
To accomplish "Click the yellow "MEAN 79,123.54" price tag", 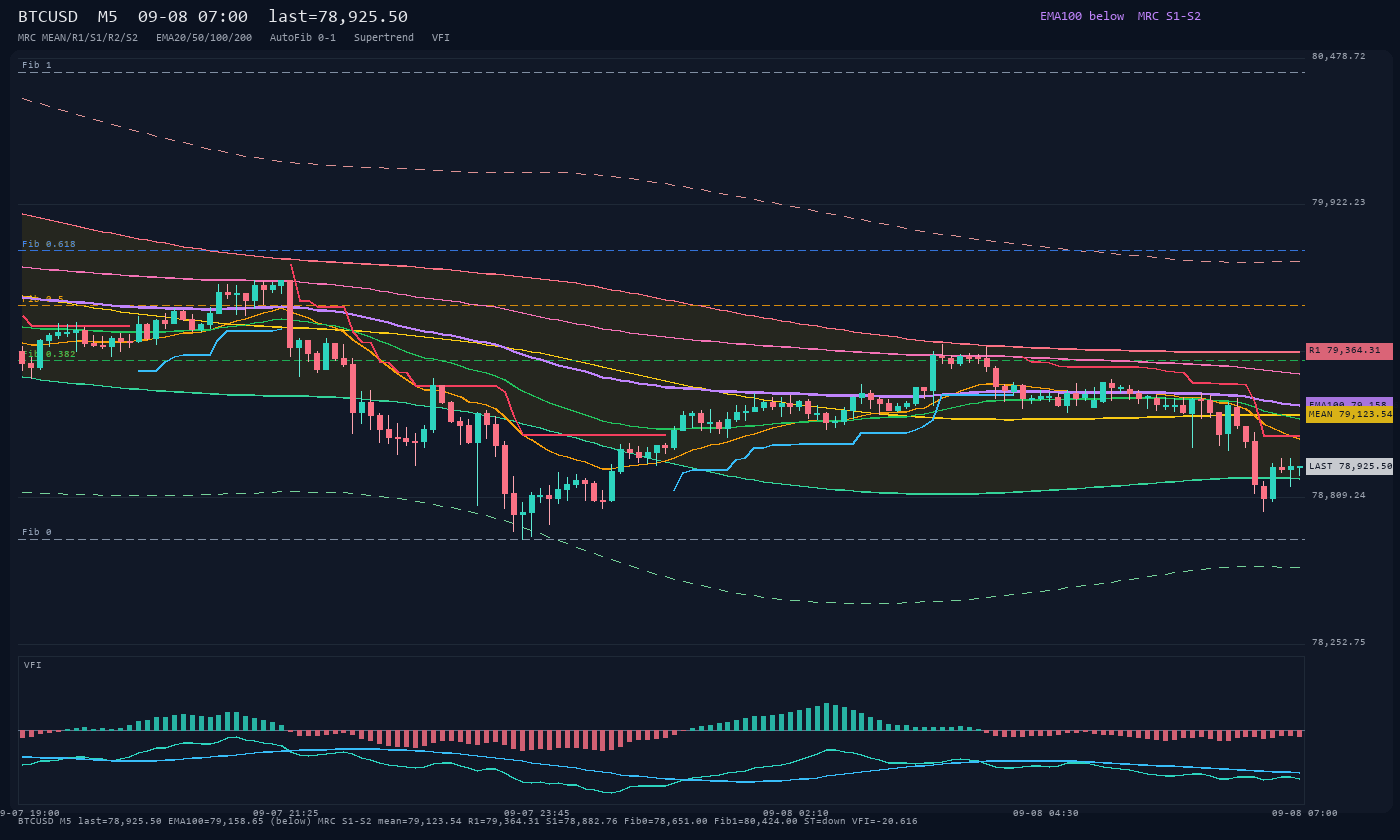I will [1349, 414].
